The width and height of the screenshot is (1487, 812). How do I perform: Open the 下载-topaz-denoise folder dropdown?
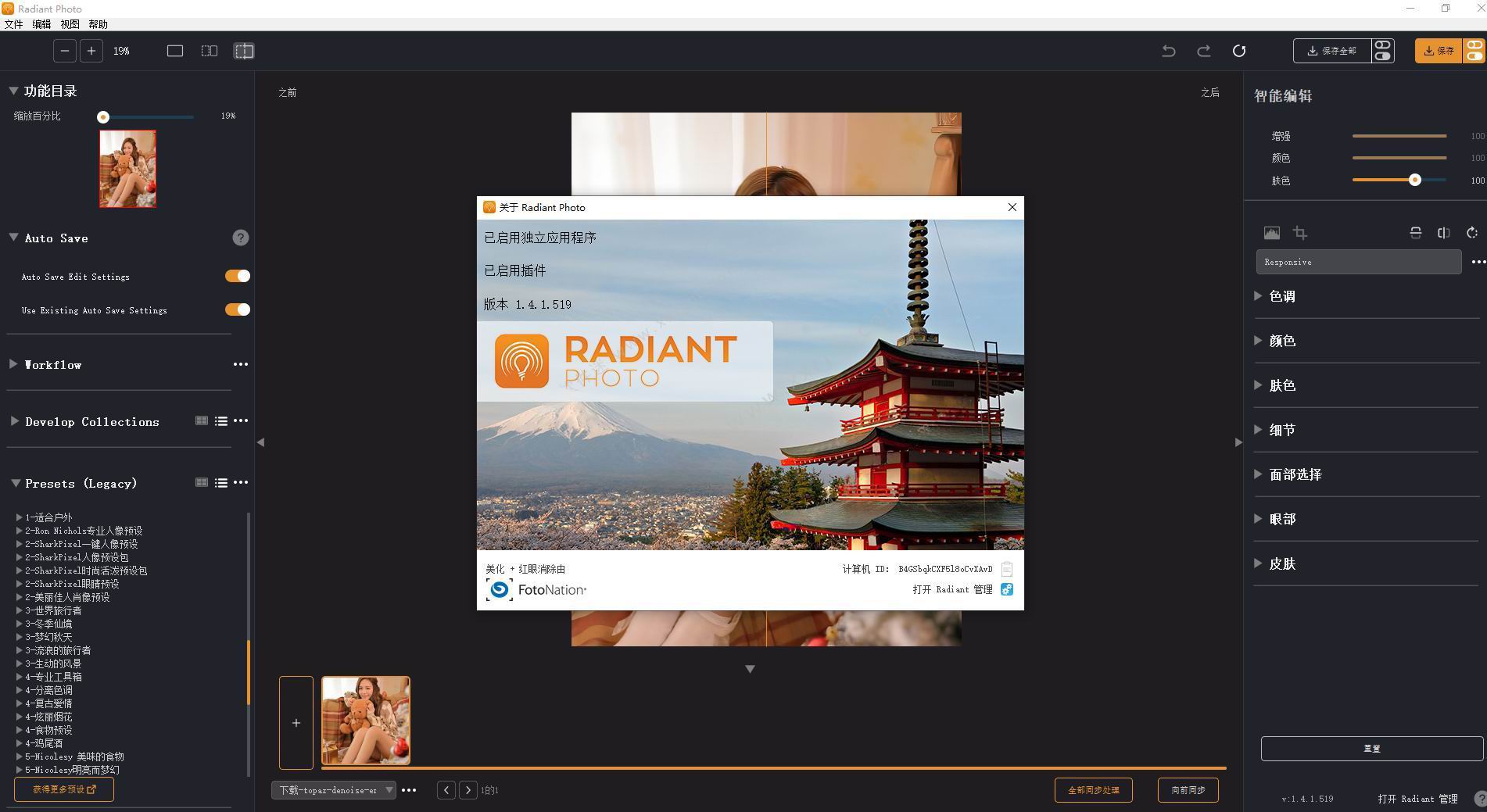pos(334,790)
